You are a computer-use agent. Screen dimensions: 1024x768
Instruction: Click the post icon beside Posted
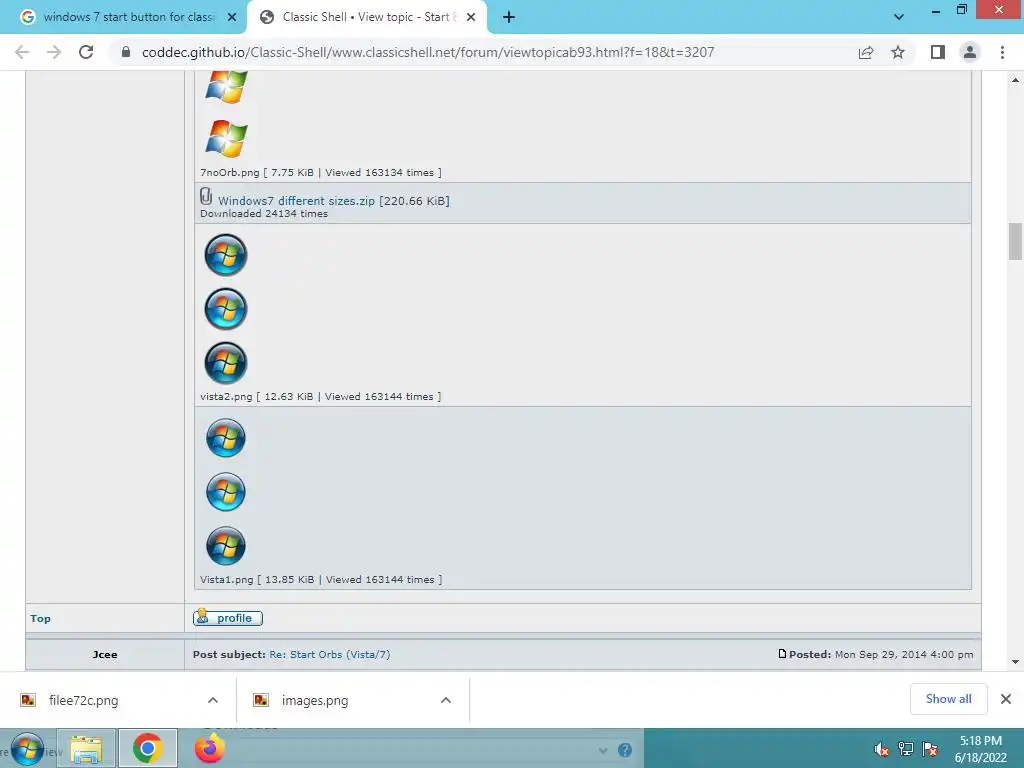coord(782,654)
